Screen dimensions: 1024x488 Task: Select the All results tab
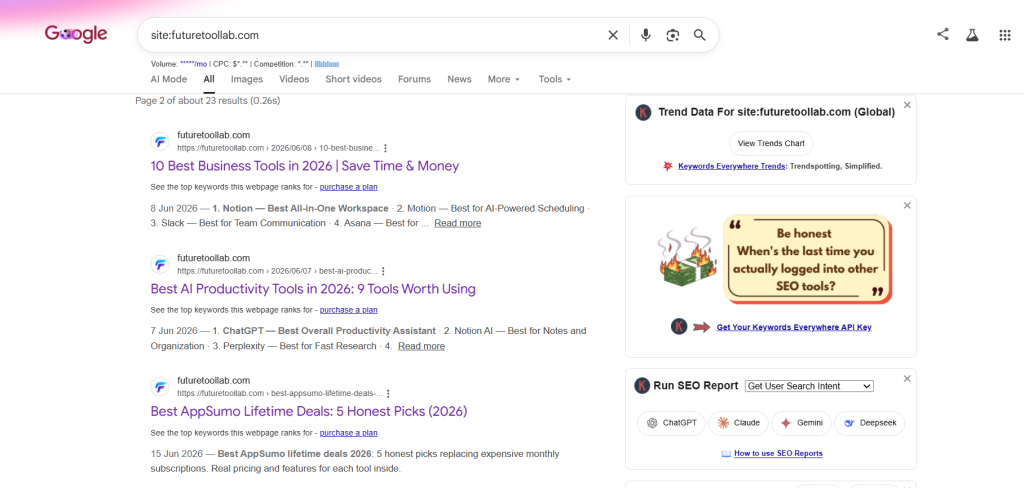point(208,79)
